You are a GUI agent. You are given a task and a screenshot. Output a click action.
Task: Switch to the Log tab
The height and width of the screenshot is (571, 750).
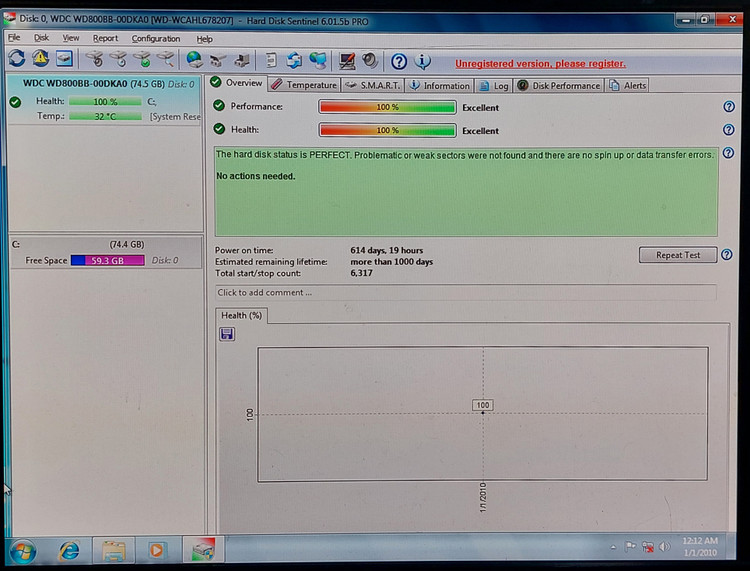[494, 86]
